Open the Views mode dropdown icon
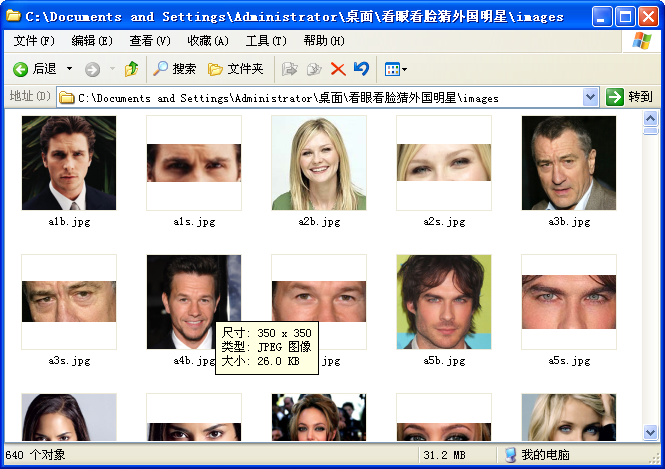This screenshot has height=469, width=665. (395, 69)
